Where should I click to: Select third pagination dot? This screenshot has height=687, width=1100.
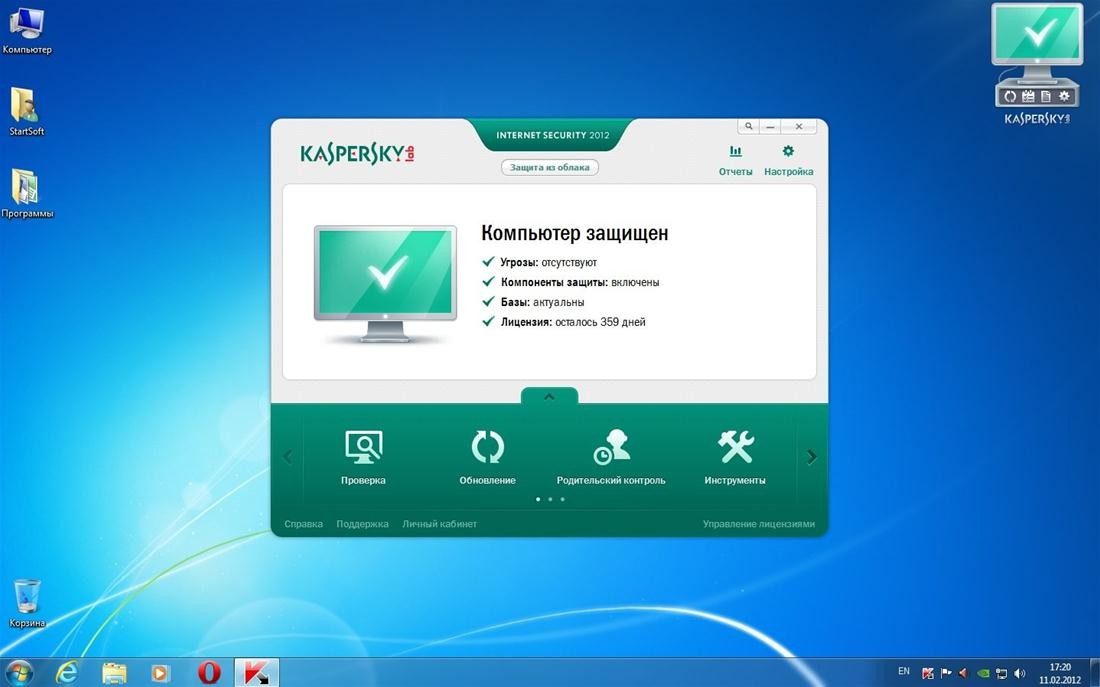(562, 499)
